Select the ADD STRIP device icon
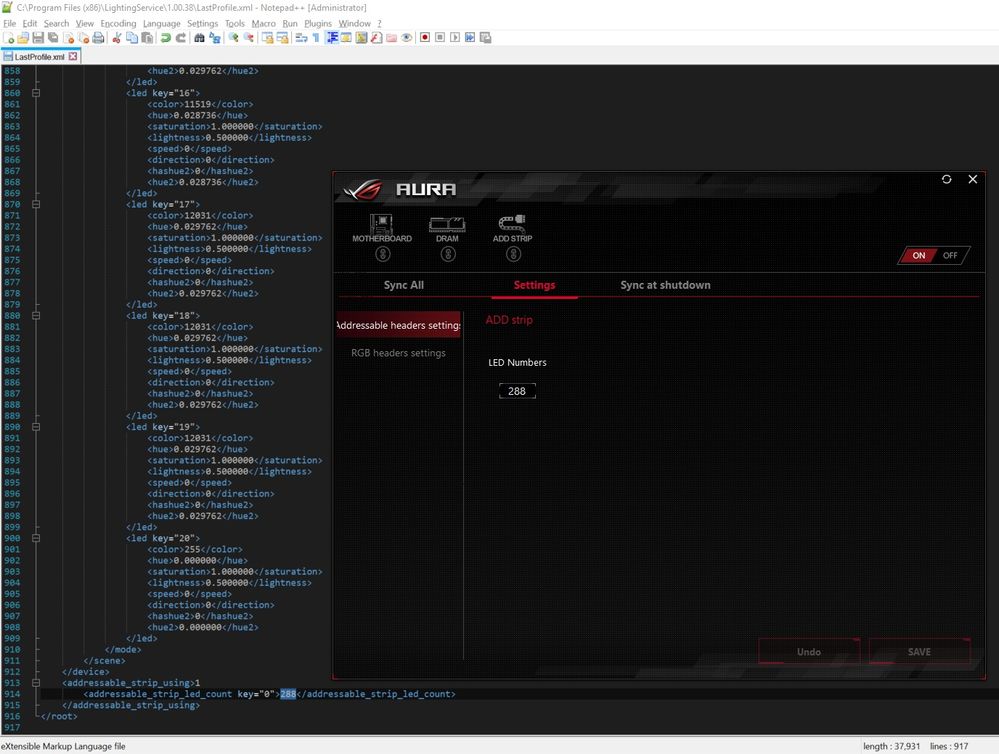This screenshot has height=754, width=999. pos(512,228)
